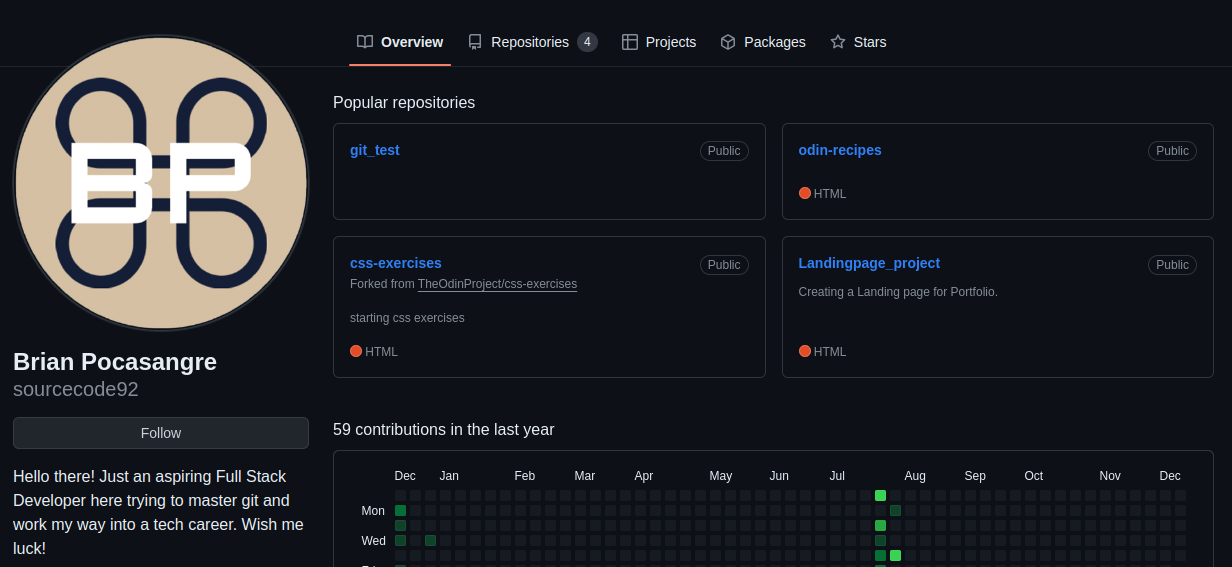Click the Jan month label on contribution graph
Screen dimensions: 1232x567
(449, 476)
